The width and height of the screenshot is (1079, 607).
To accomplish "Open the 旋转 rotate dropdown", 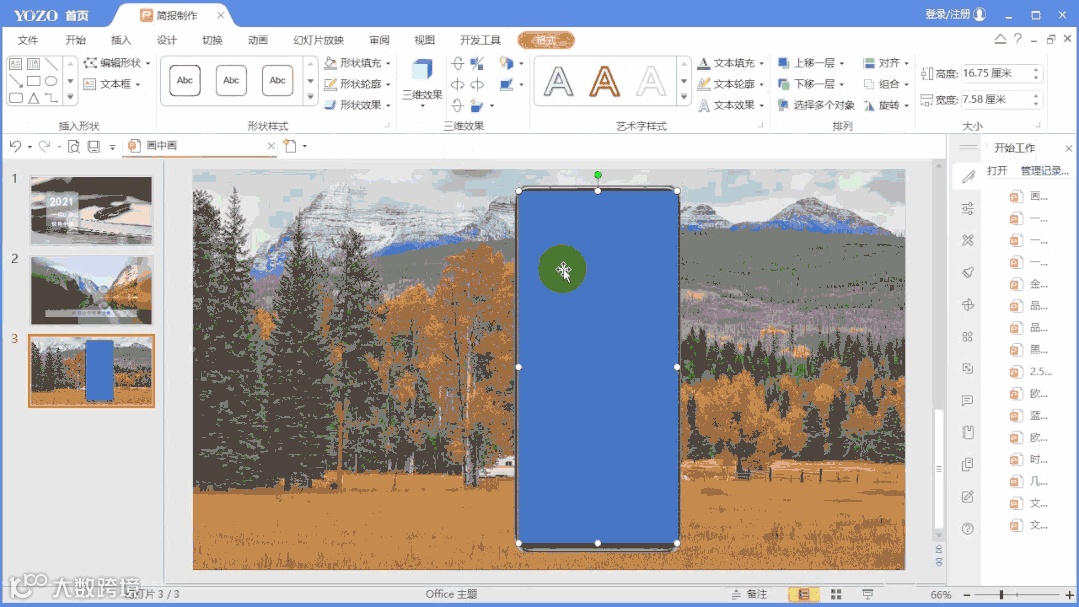I will 886,105.
